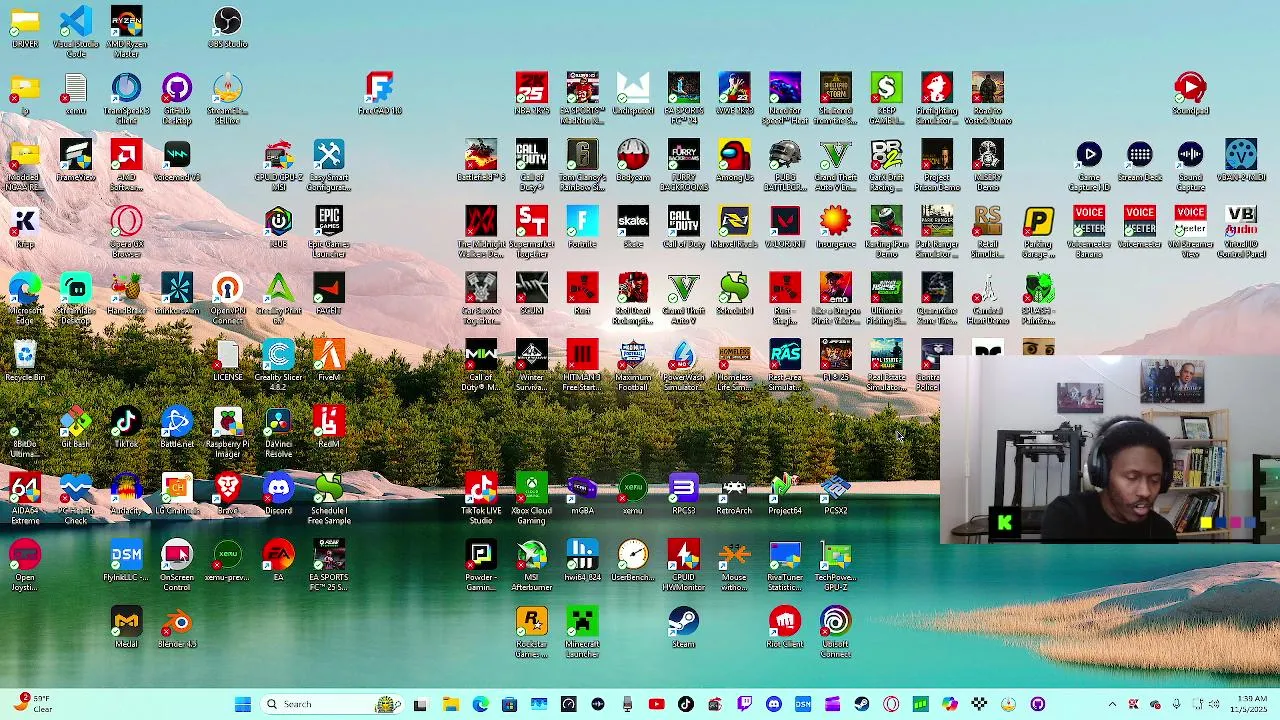
Task: Open the NBA 2K25 game icon
Action: 531,94
